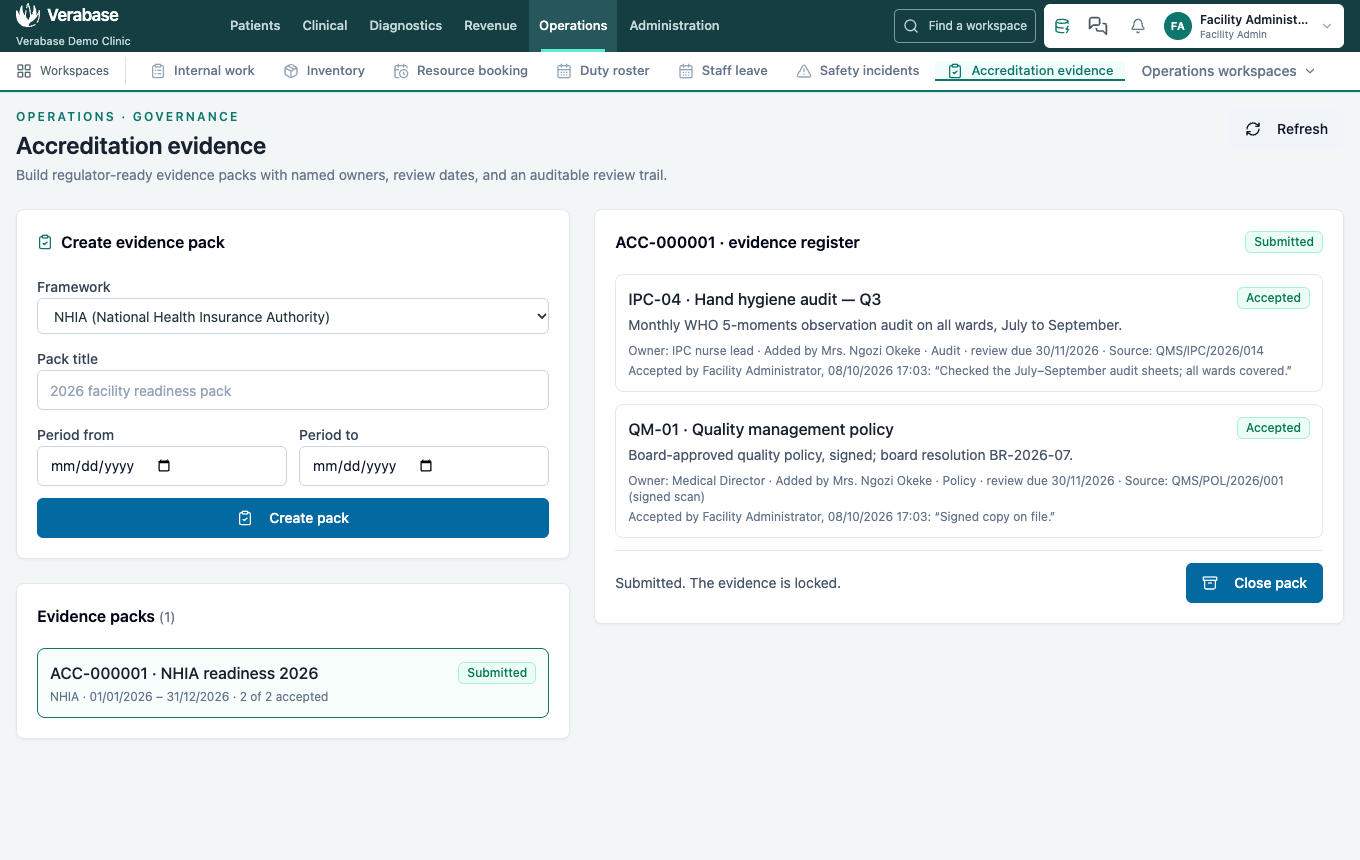Image resolution: width=1360 pixels, height=860 pixels.
Task: Click the QM-01 · Quality management policy title
Action: (761, 429)
